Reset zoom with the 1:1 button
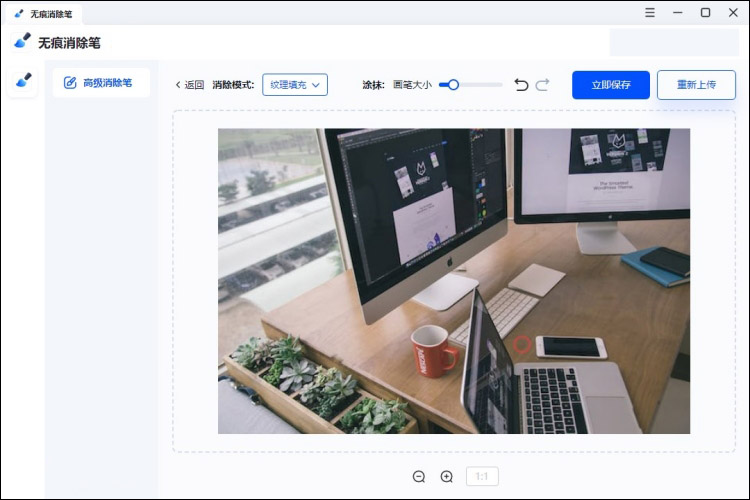This screenshot has width=750, height=500. point(482,477)
